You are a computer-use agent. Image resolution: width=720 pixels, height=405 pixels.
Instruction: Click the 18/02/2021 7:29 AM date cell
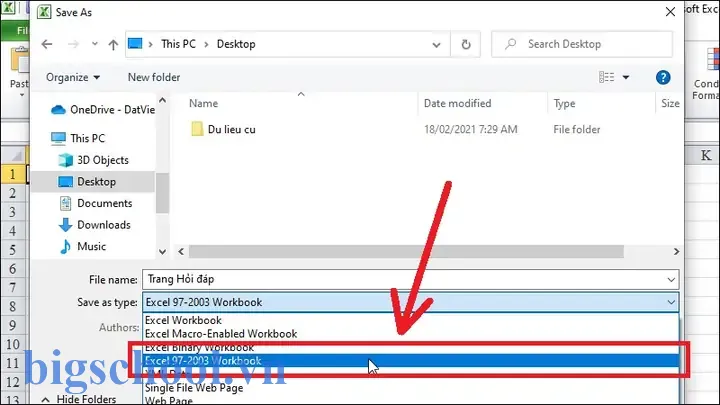tap(470, 129)
